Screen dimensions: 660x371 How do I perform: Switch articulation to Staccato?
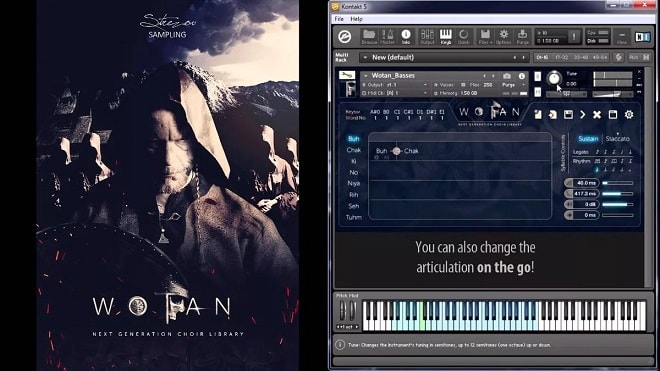click(x=617, y=139)
